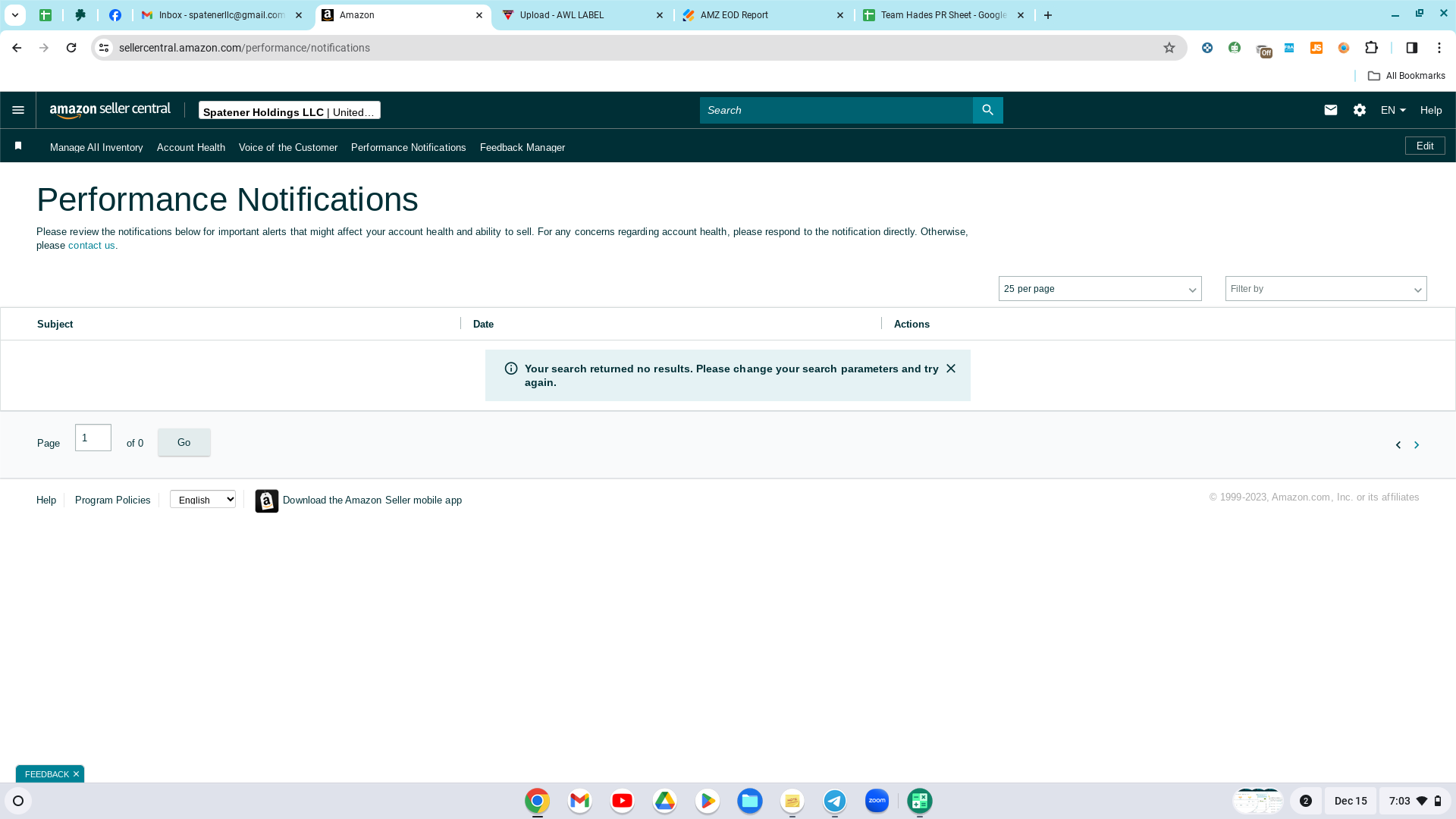
Task: Open the EN language dropdown
Action: [1393, 110]
